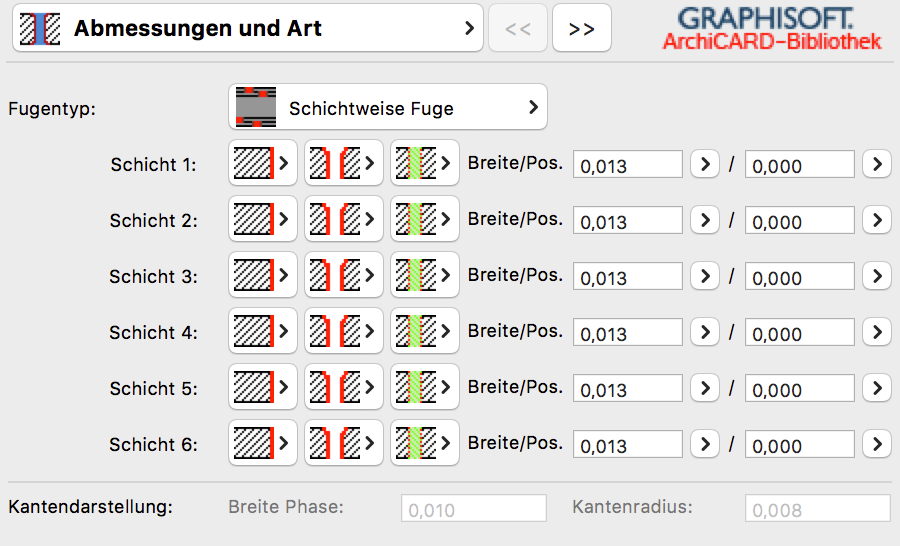Click the Schicht 5 Breite input field
Viewport: 900px width, 546px height.
pyautogui.click(x=627, y=389)
